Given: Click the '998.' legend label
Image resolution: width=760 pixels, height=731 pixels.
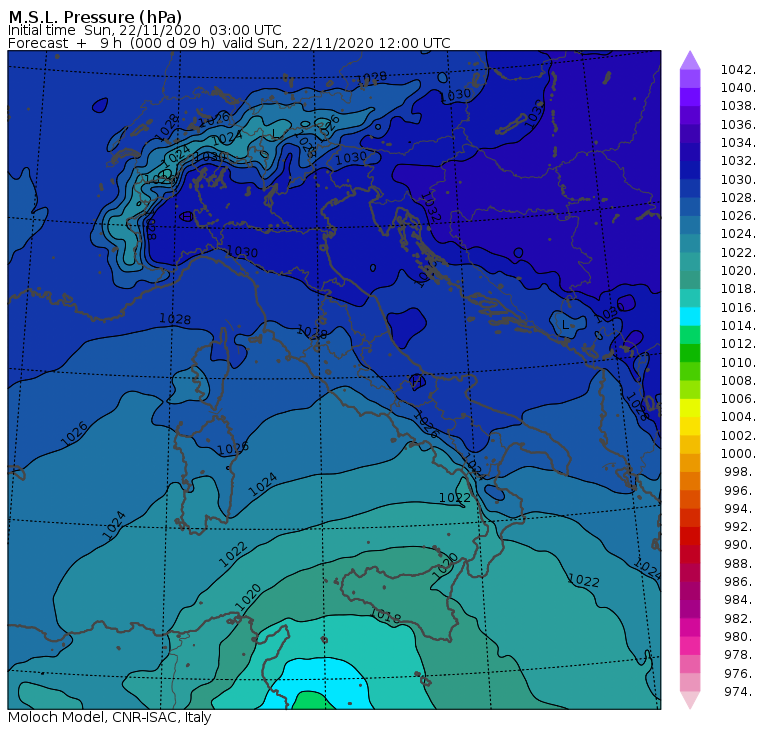Looking at the screenshot, I should click(x=740, y=472).
